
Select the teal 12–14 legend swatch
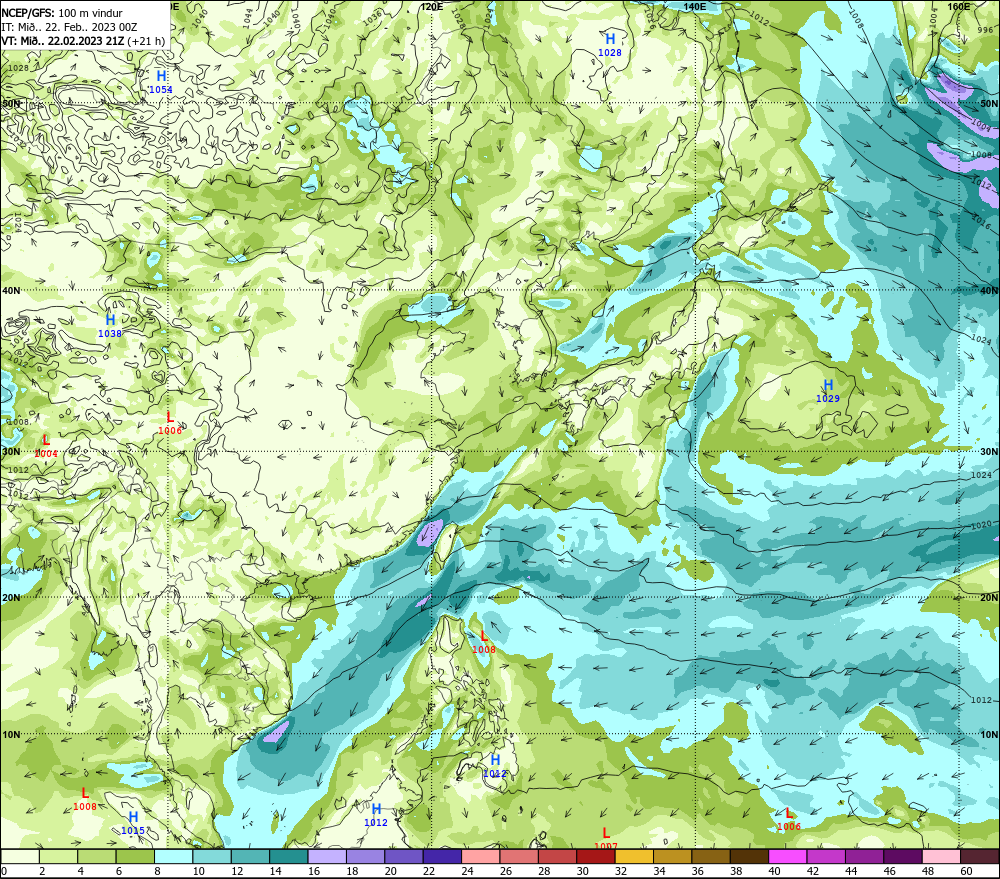pyautogui.click(x=250, y=856)
